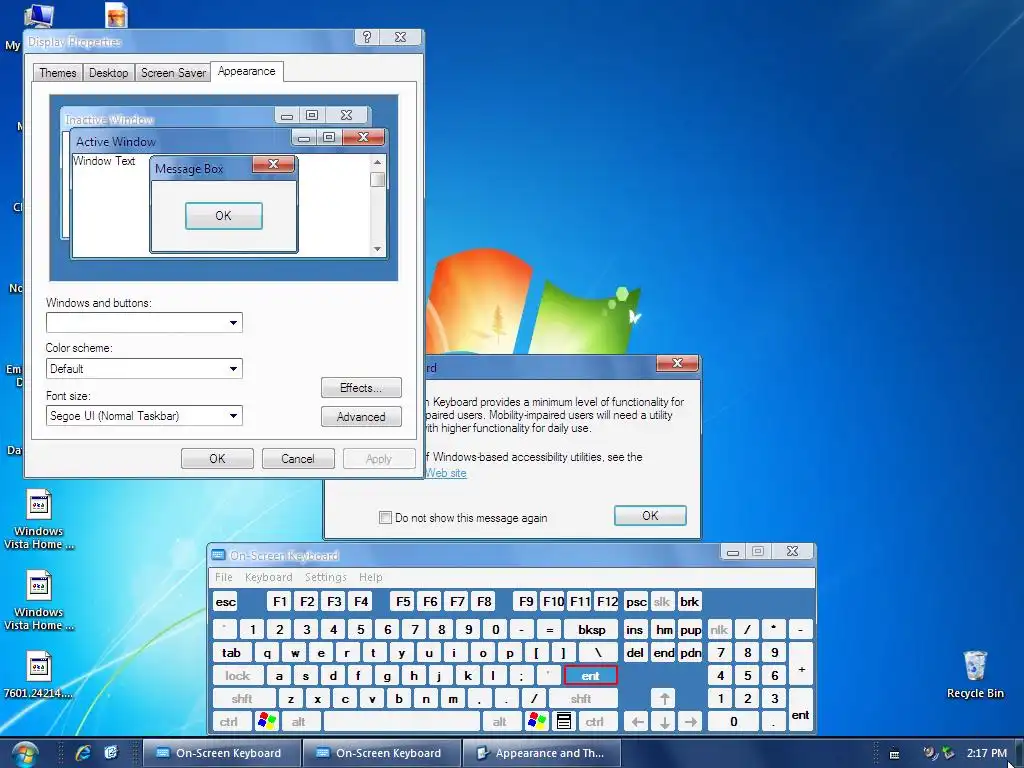Click the up arrow key on keyboard
The width and height of the screenshot is (1024, 768).
[664, 699]
